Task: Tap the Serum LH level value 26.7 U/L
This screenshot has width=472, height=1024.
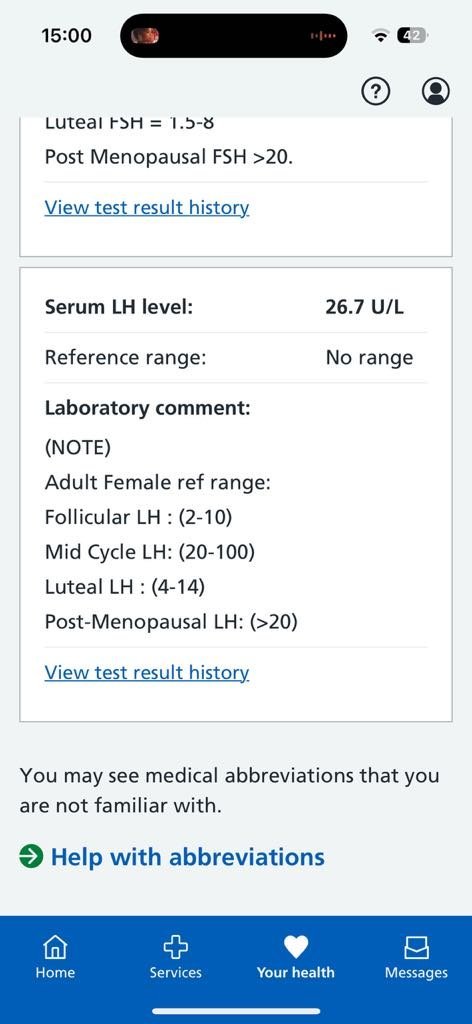Action: (364, 307)
